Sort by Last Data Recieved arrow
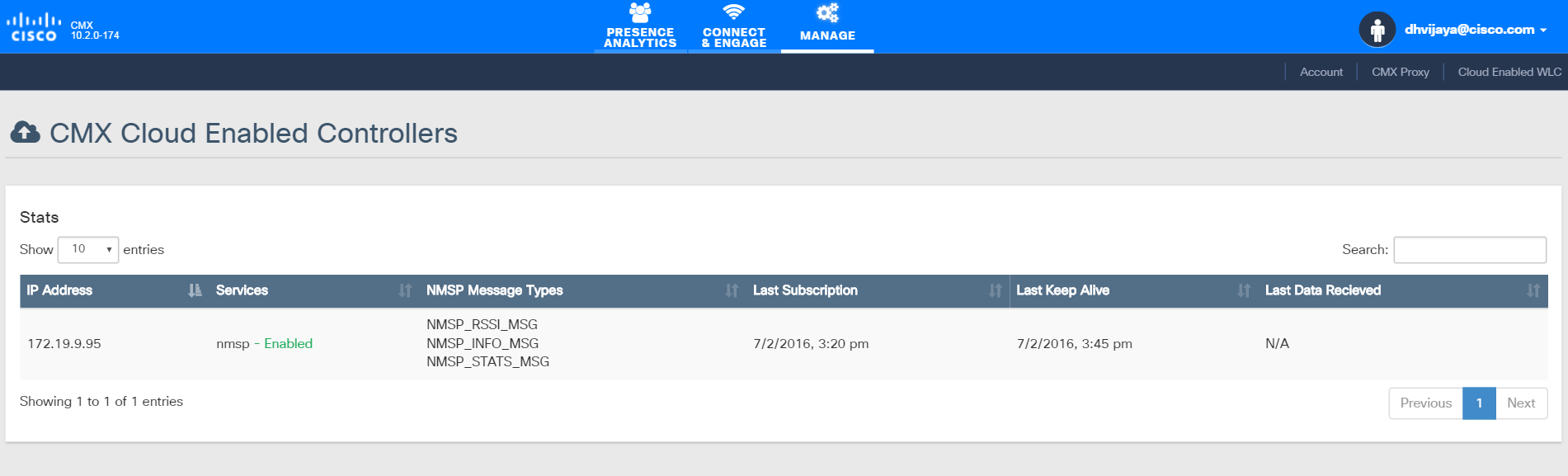1568x476 pixels. (x=1533, y=290)
